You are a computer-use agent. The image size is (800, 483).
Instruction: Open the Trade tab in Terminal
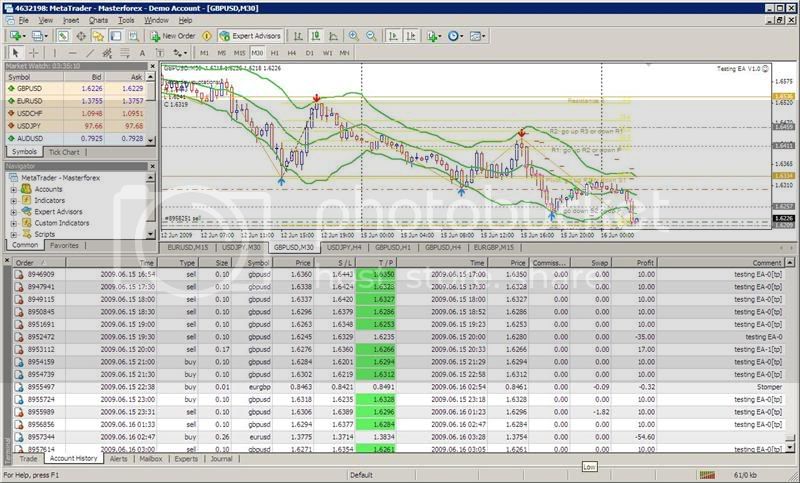click(28, 459)
